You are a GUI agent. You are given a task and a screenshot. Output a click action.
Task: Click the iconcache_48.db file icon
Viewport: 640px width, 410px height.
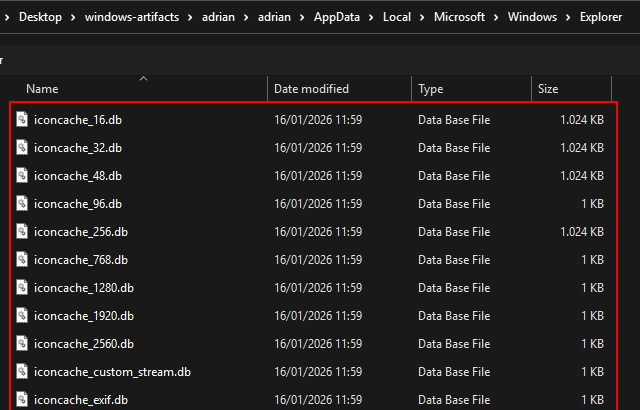(x=22, y=176)
